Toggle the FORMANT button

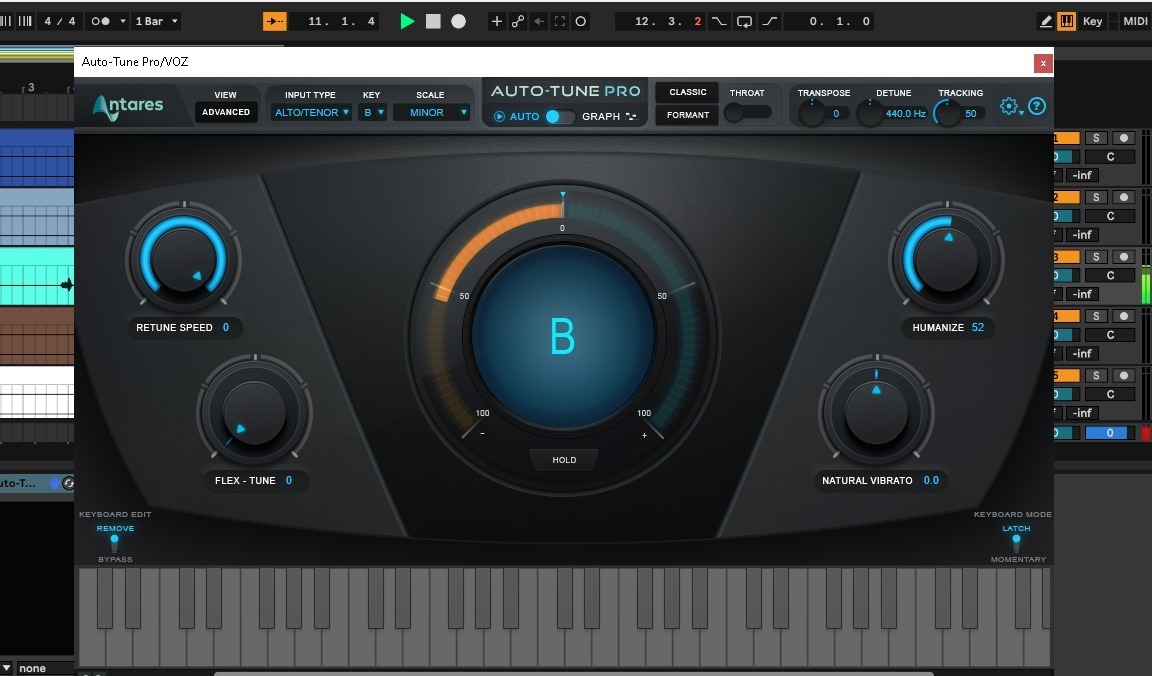pos(688,115)
